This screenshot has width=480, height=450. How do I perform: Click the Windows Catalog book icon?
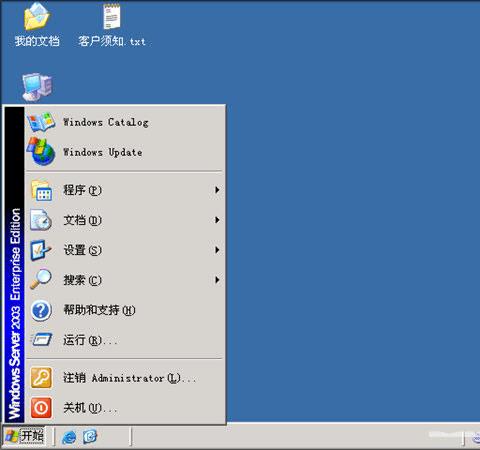tap(41, 122)
